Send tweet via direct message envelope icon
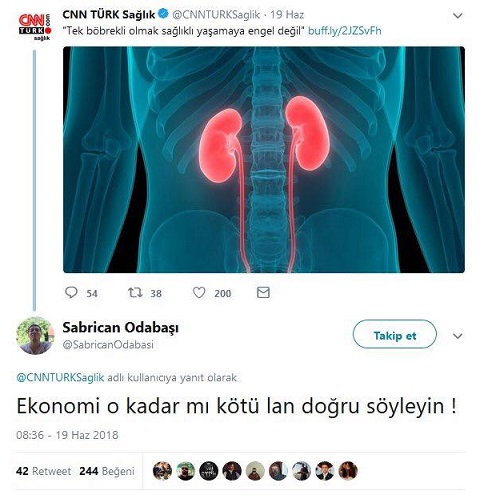The image size is (496, 499). click(263, 292)
